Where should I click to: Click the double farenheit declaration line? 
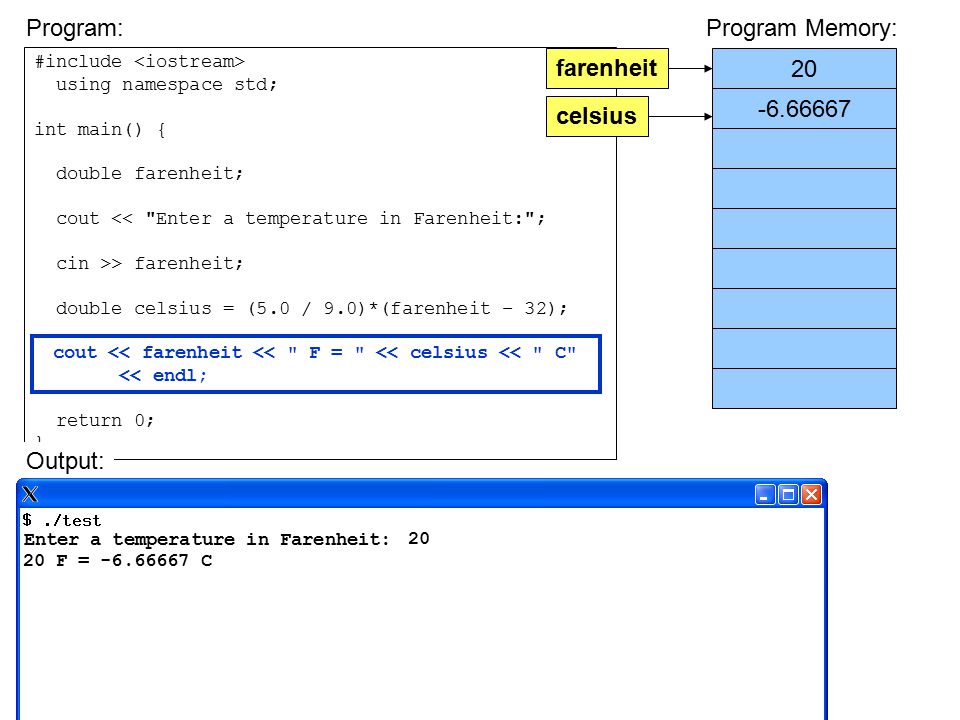click(x=149, y=174)
